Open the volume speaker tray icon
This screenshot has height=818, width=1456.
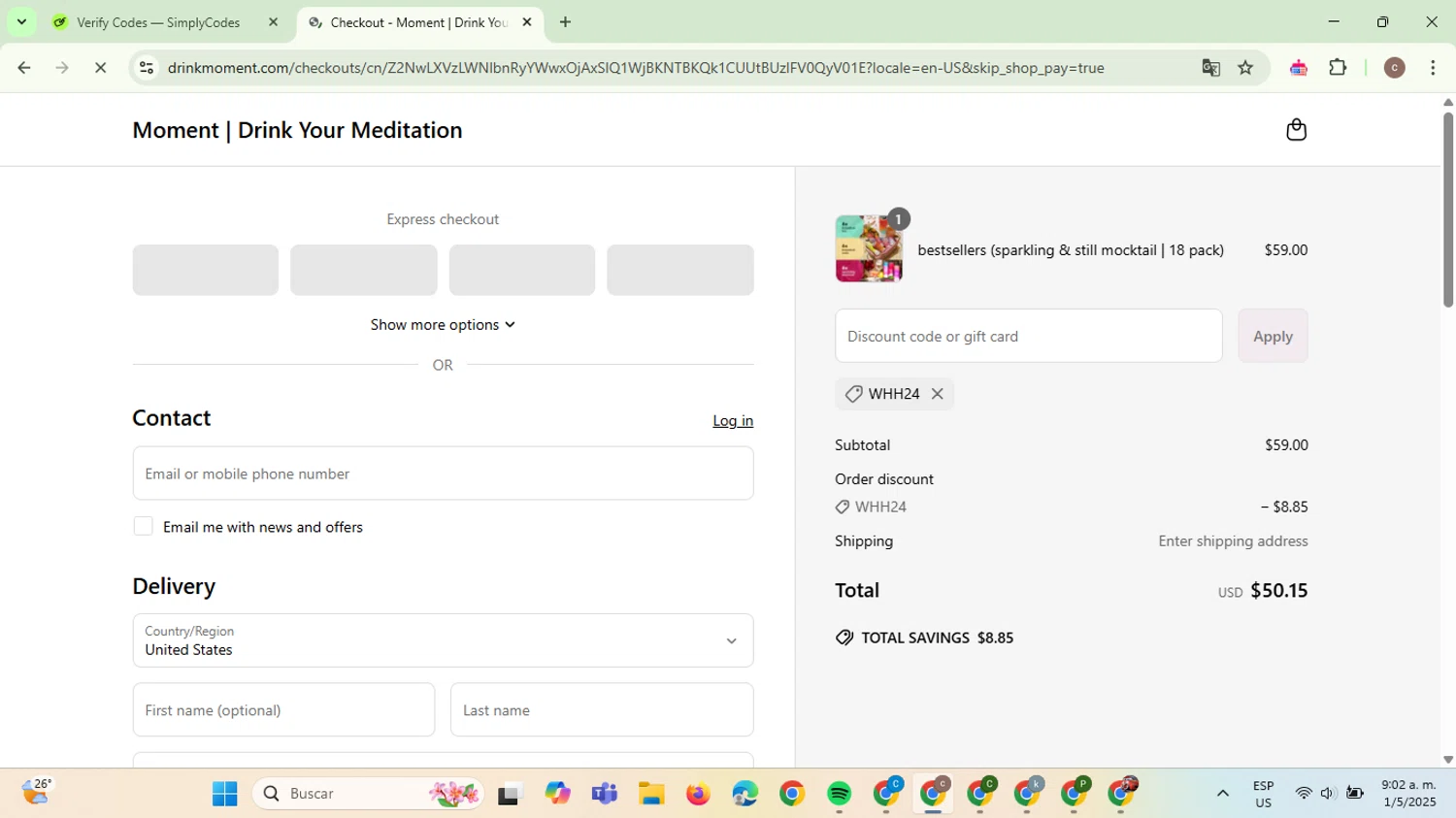tap(1328, 794)
